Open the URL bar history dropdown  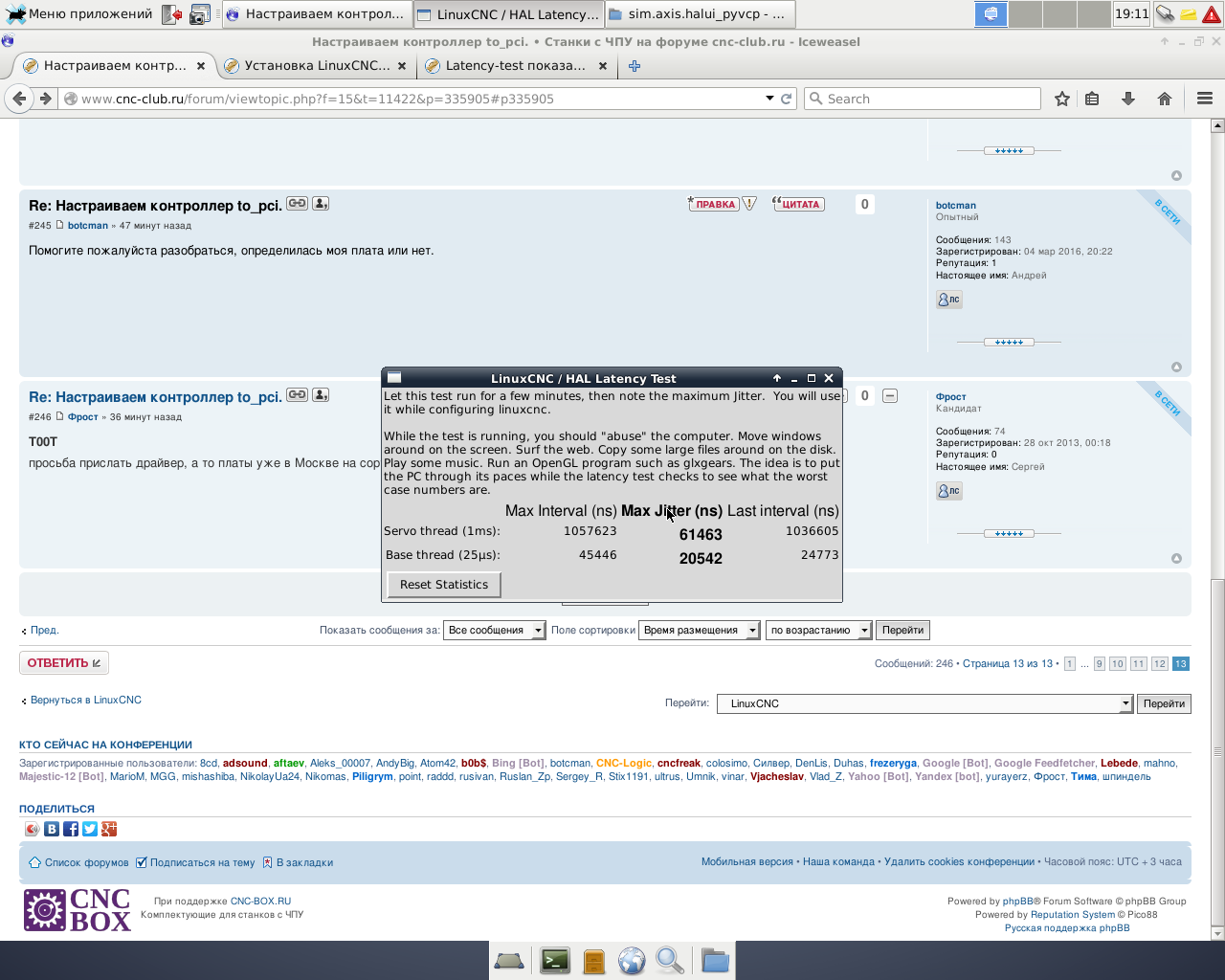pyautogui.click(x=769, y=99)
